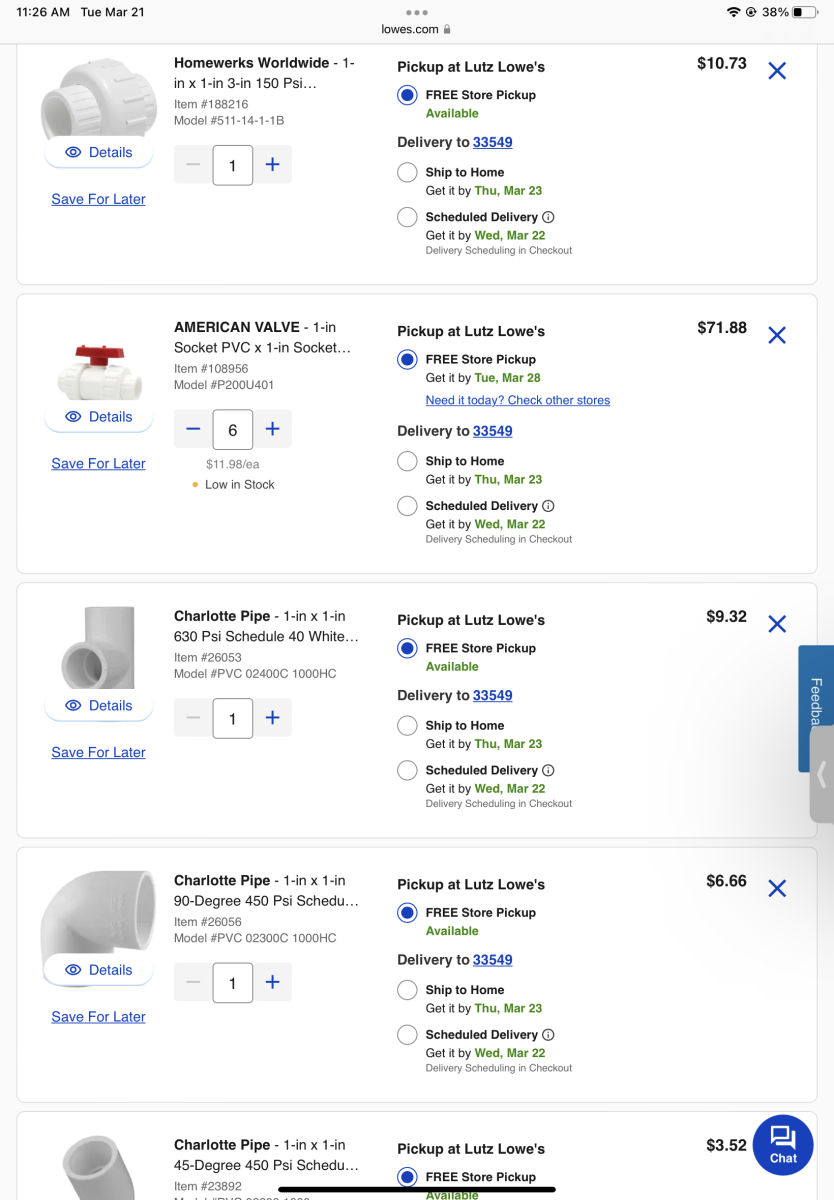Select Ship to Home for Homewerks item

click(407, 172)
